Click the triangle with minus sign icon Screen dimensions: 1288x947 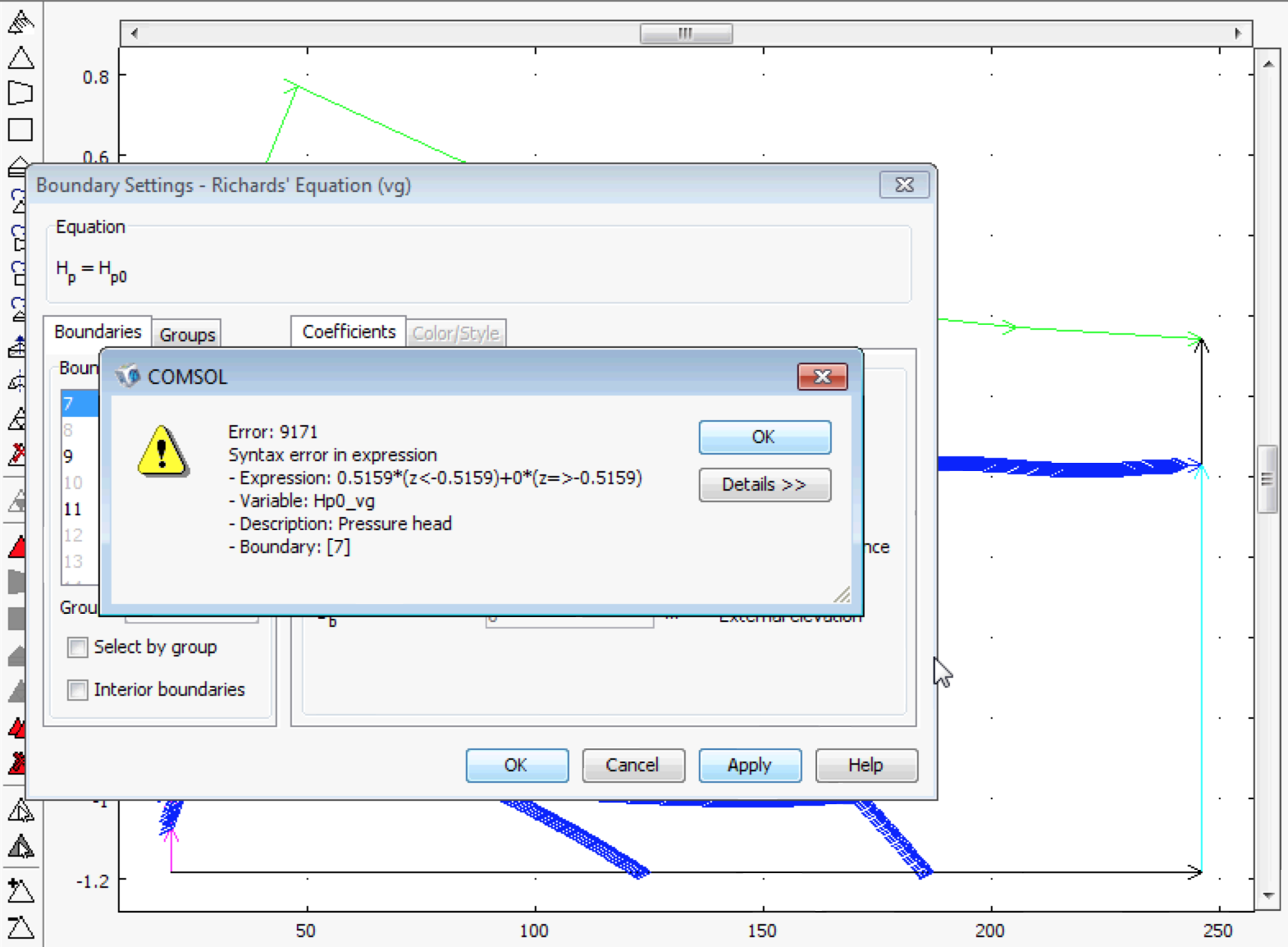tap(21, 927)
